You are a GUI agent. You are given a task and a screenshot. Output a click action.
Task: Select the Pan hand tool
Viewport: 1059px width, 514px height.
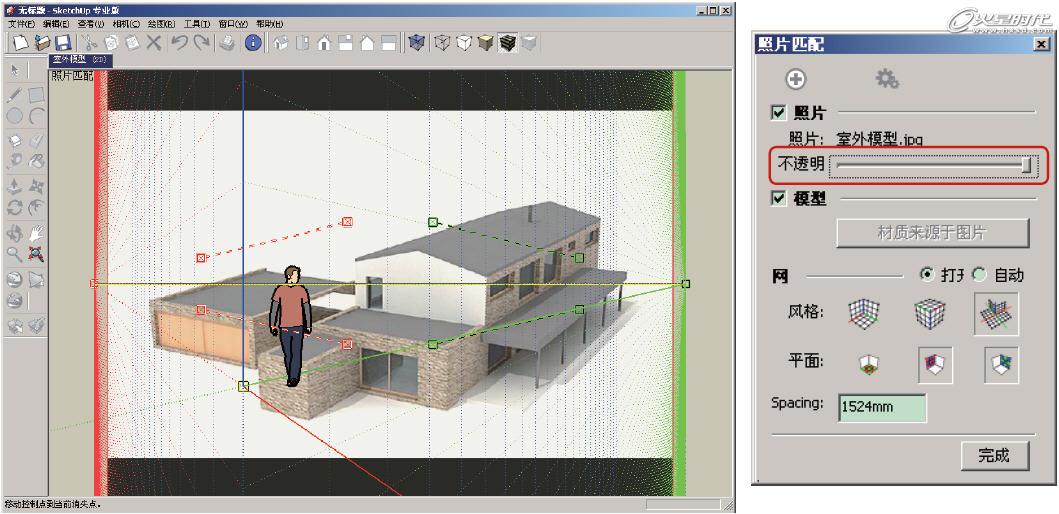coord(36,233)
